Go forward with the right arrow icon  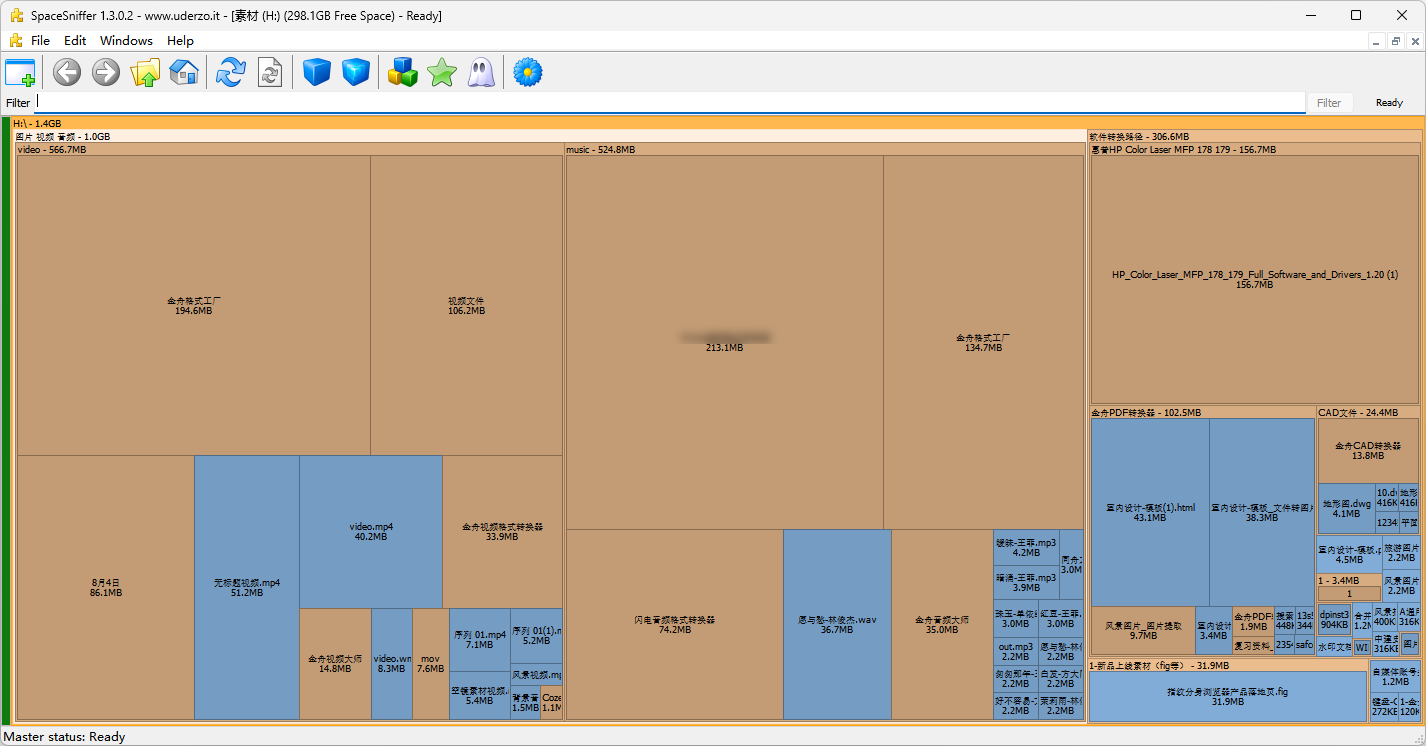tap(106, 72)
